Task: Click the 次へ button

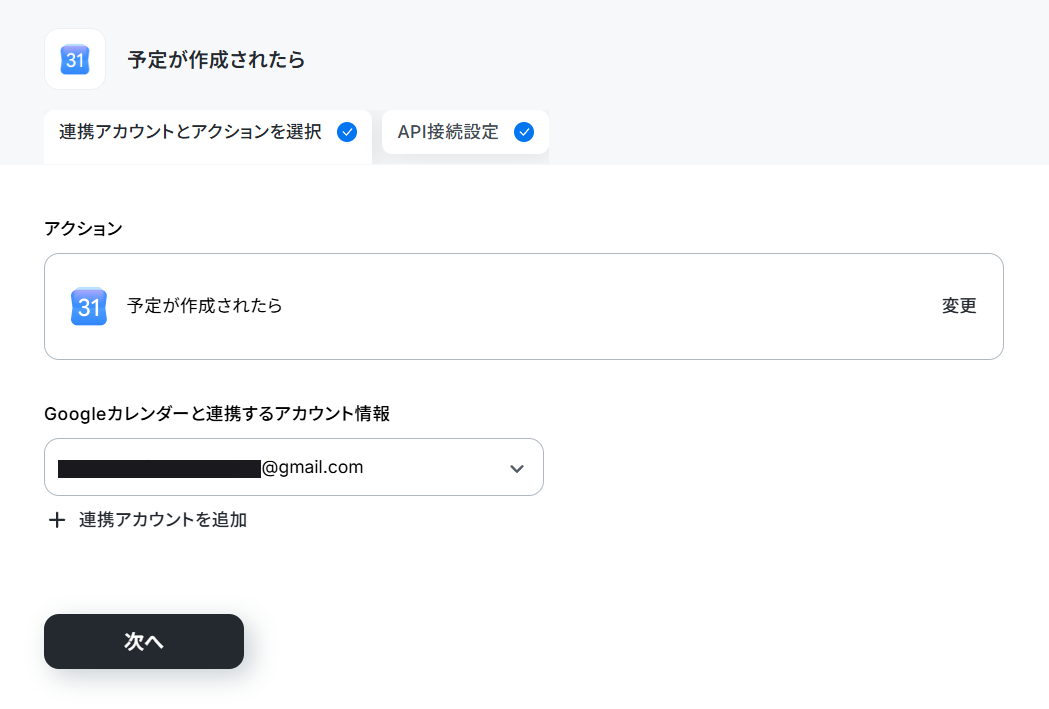Action: [x=144, y=641]
